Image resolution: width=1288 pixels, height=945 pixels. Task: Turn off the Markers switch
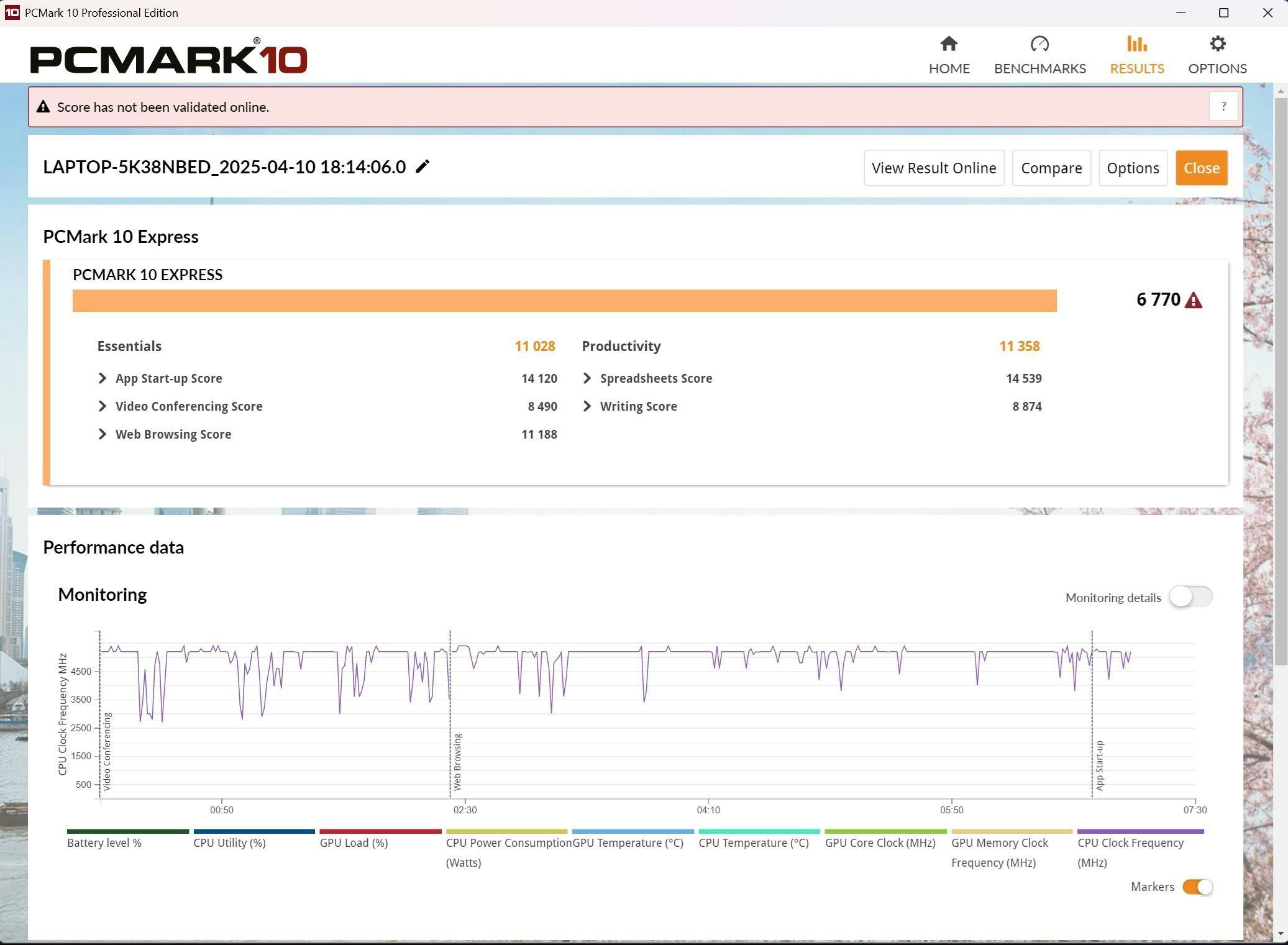coord(1197,887)
